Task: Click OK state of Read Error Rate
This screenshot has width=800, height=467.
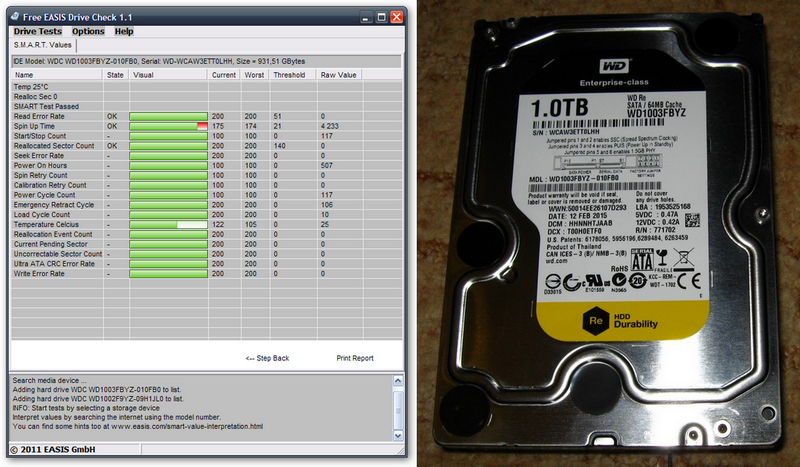Action: 112,116
